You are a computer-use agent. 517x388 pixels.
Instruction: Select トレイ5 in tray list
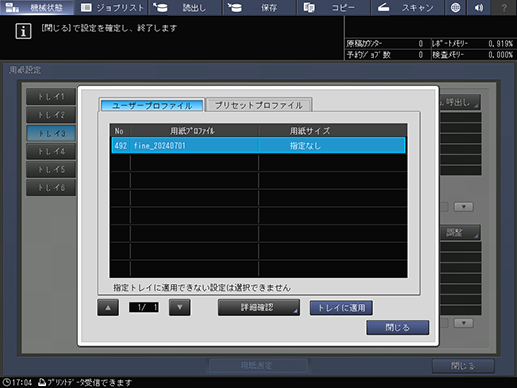pos(51,169)
